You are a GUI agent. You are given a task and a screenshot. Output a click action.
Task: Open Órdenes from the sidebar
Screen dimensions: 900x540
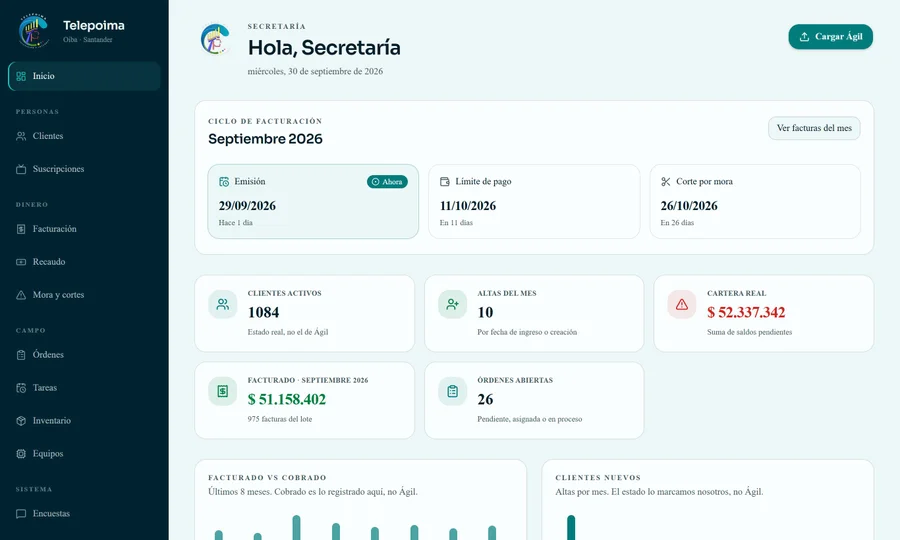(84, 355)
